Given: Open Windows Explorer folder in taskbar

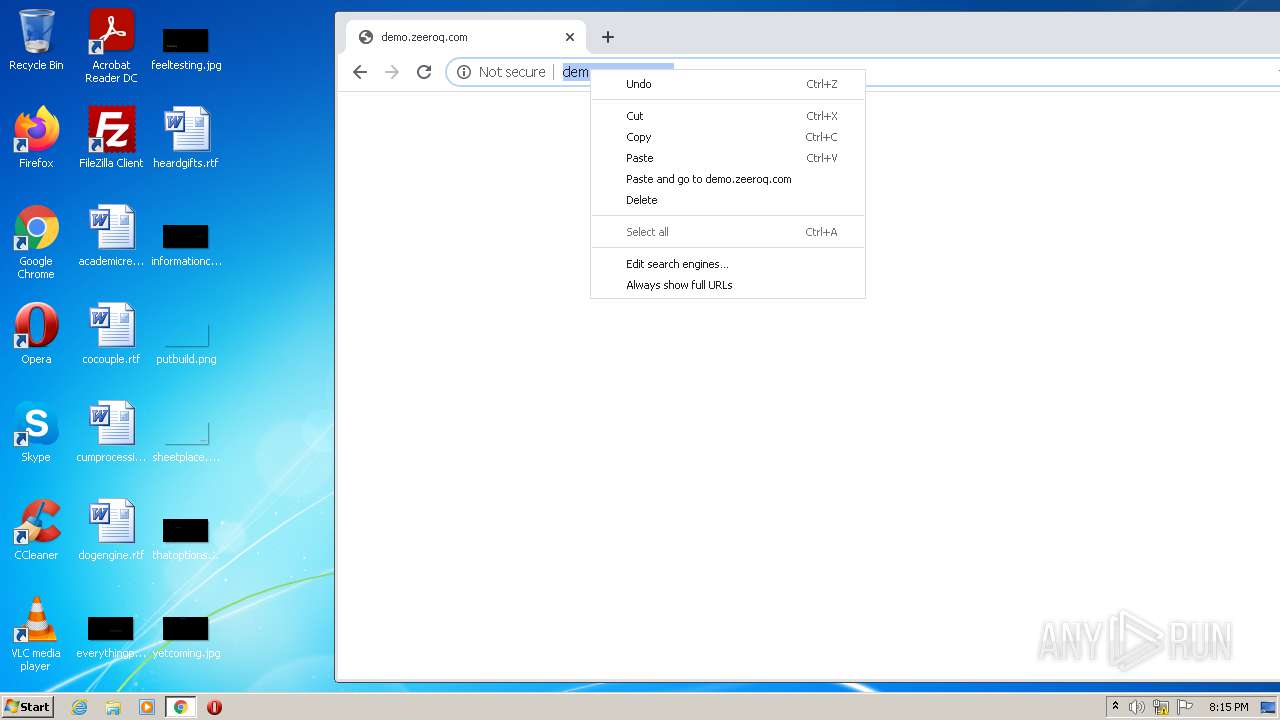Looking at the screenshot, I should tap(113, 707).
